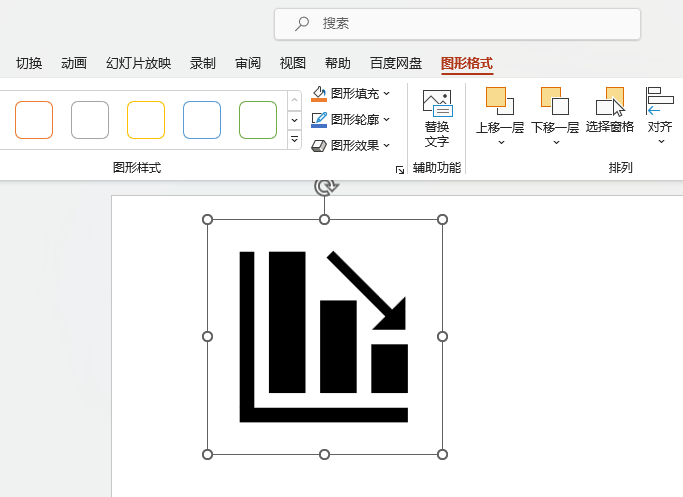The height and width of the screenshot is (497, 683).
Task: Click the right-middle resize handle
Action: [442, 337]
